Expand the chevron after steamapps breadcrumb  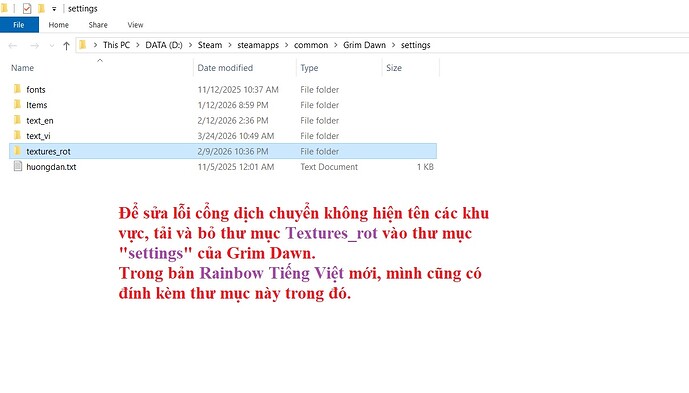(286, 45)
